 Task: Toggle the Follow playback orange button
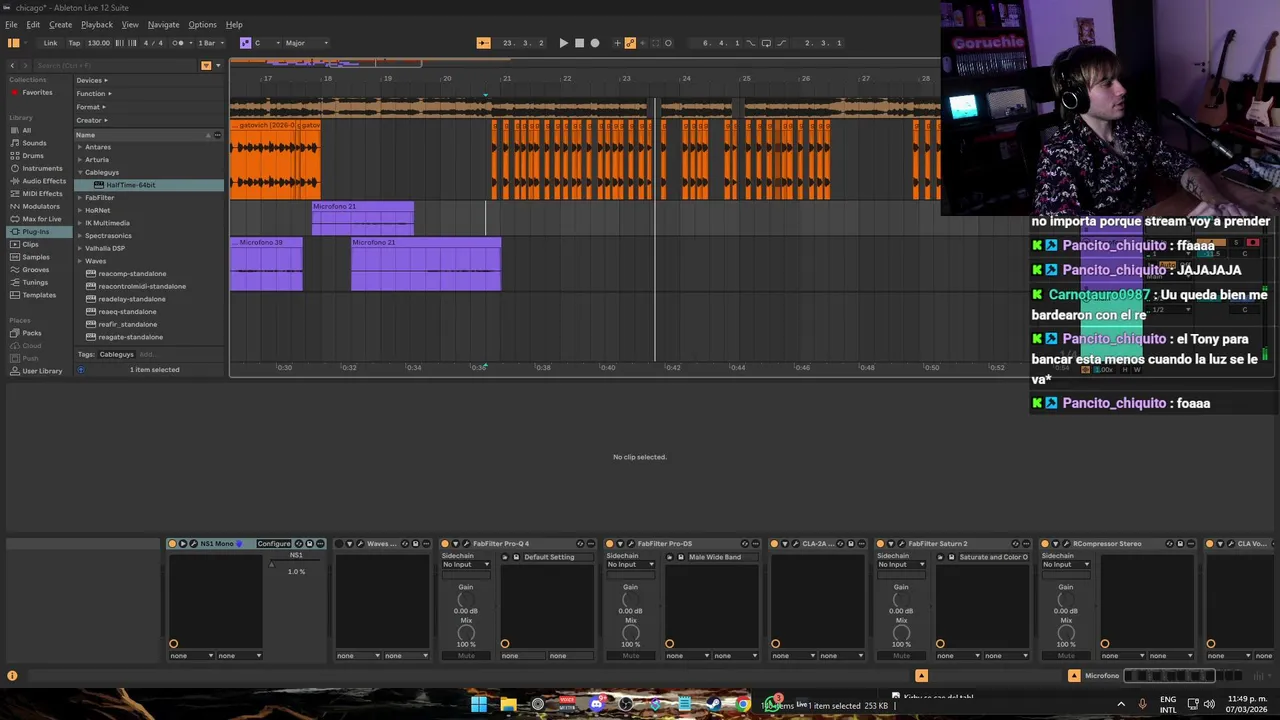pos(483,43)
